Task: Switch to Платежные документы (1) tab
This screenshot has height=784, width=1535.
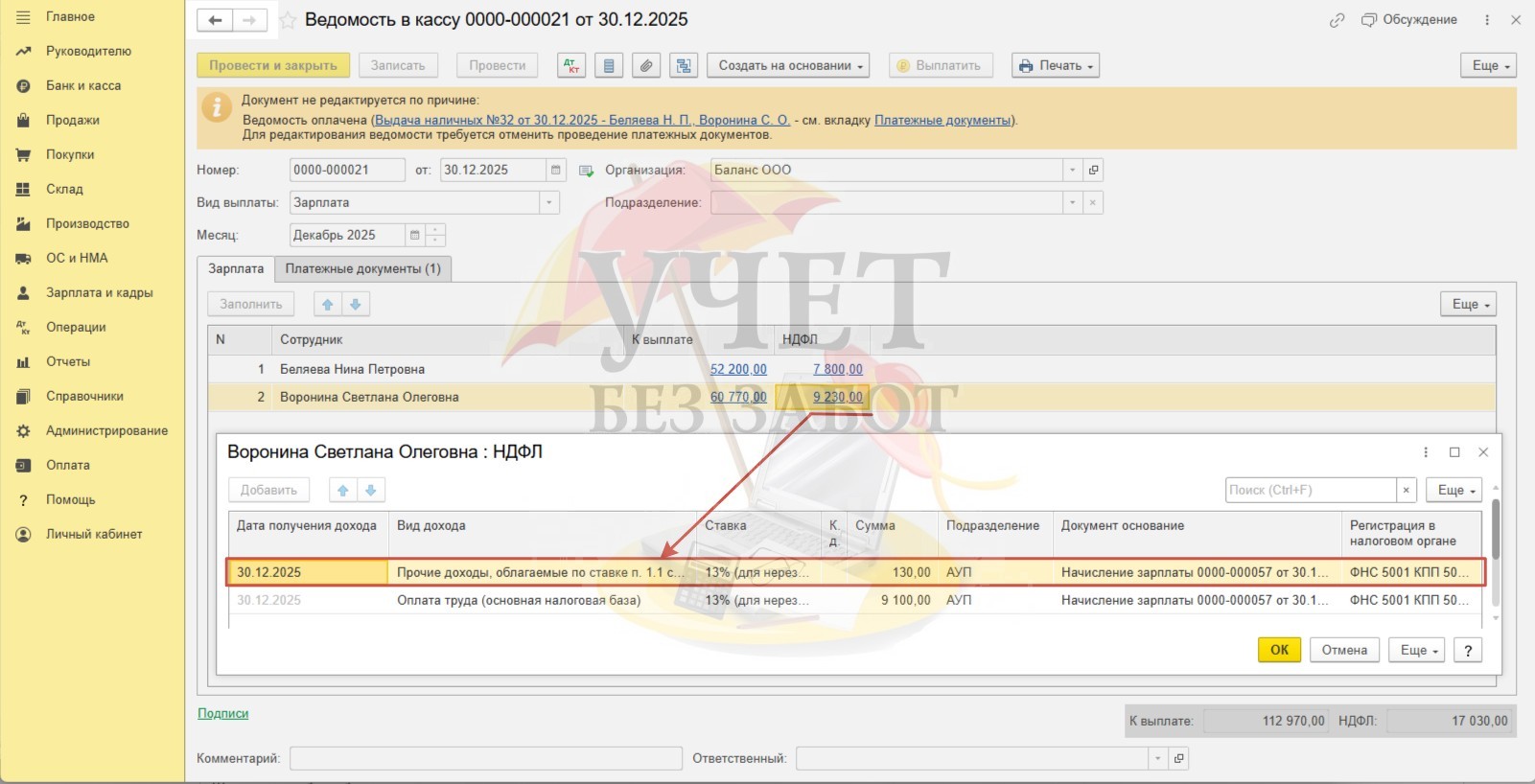Action: (x=362, y=268)
